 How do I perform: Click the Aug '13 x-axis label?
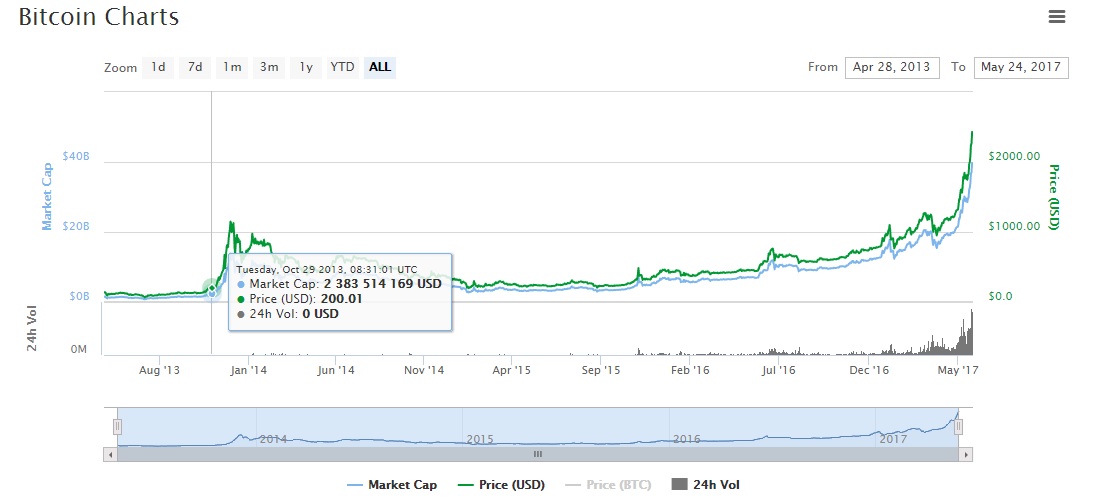[159, 370]
